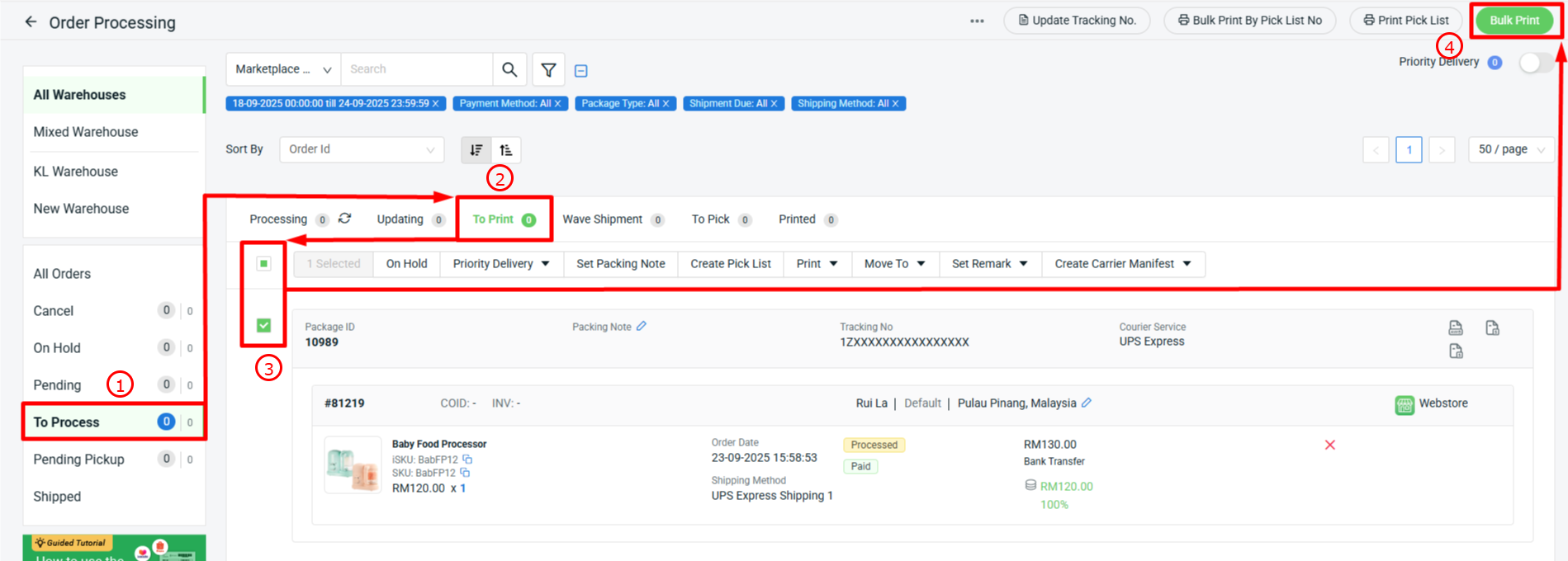Screen dimensions: 1568x561
Task: Open the filter funnel icon
Action: 548,70
